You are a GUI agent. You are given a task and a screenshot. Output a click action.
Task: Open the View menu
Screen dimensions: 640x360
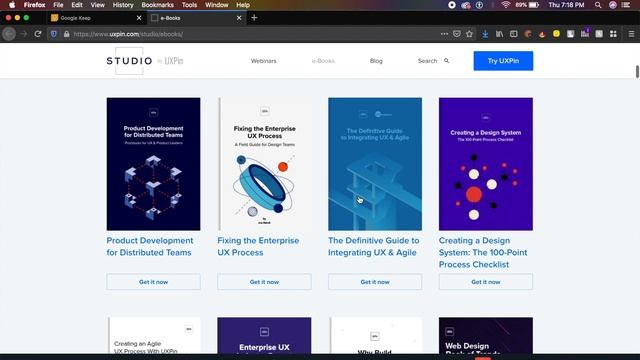pyautogui.click(x=97, y=5)
